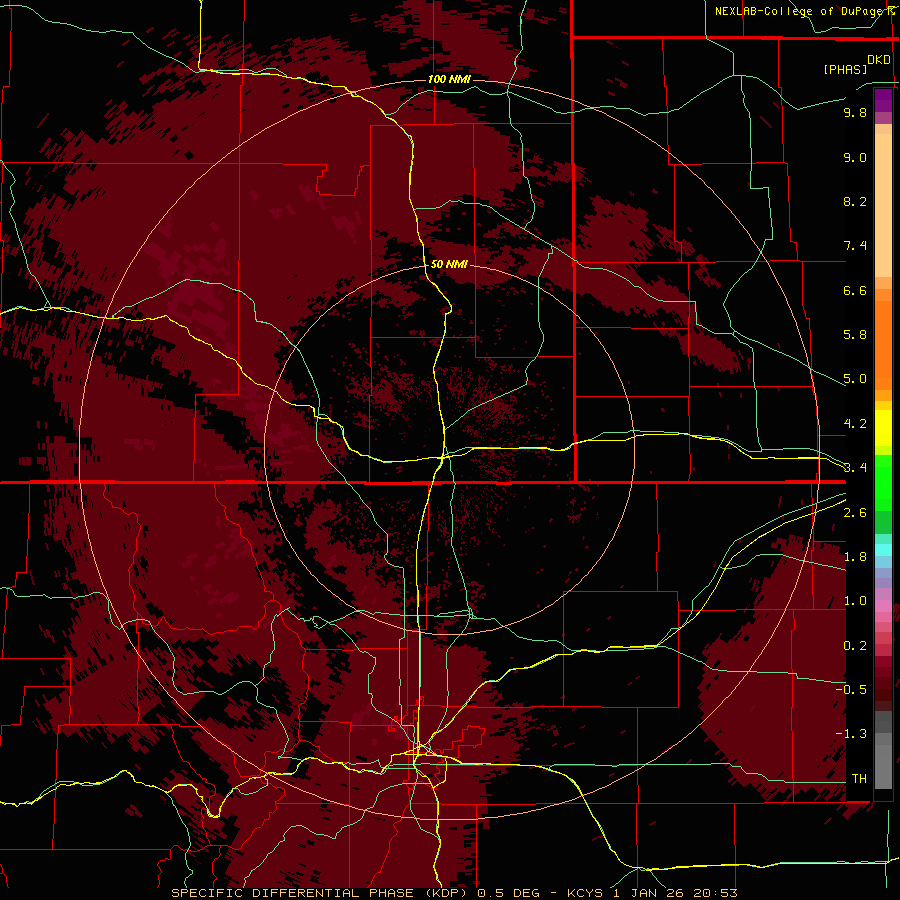Click the 9.0 scale value

tap(855, 157)
